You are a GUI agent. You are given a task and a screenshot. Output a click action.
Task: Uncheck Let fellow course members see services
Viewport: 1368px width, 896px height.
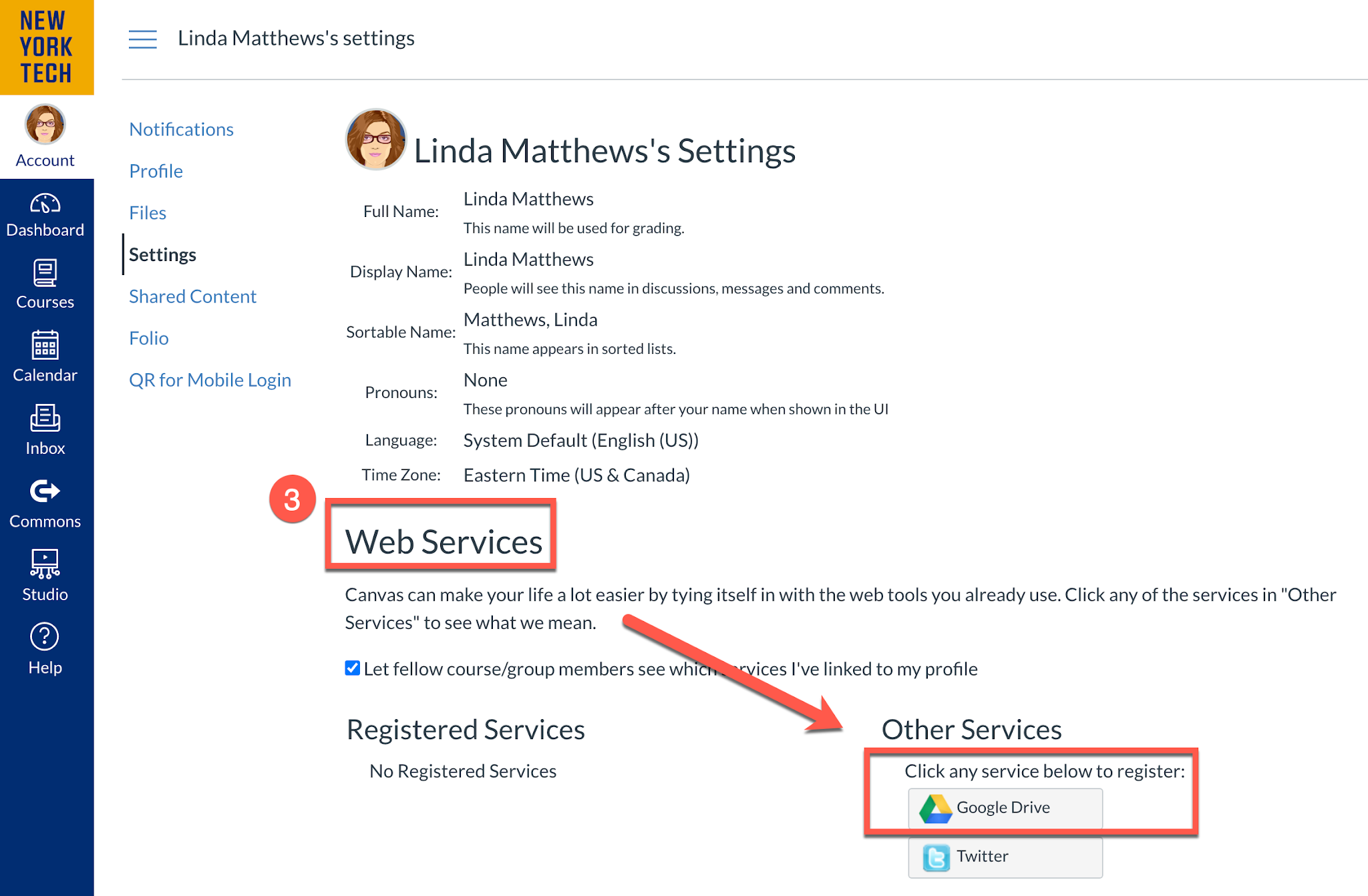pos(353,668)
